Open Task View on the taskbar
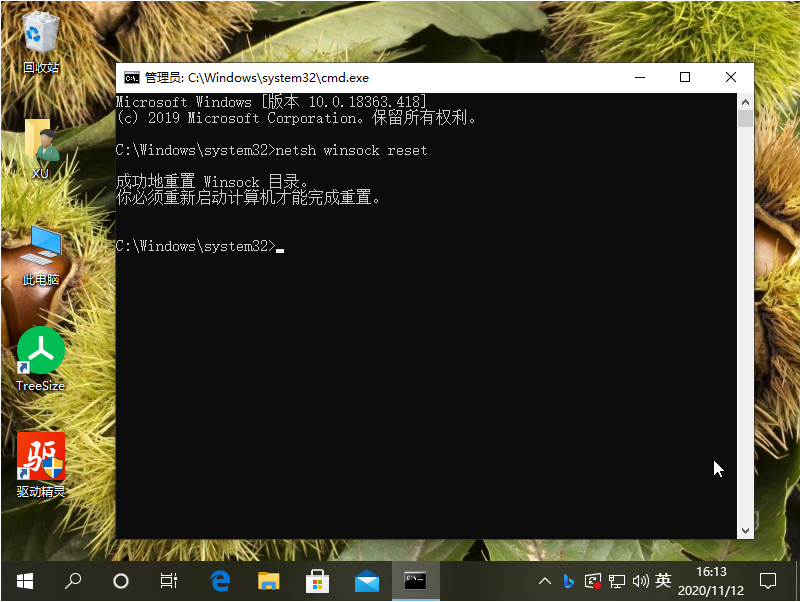Viewport: 800px width, 602px height. point(169,580)
